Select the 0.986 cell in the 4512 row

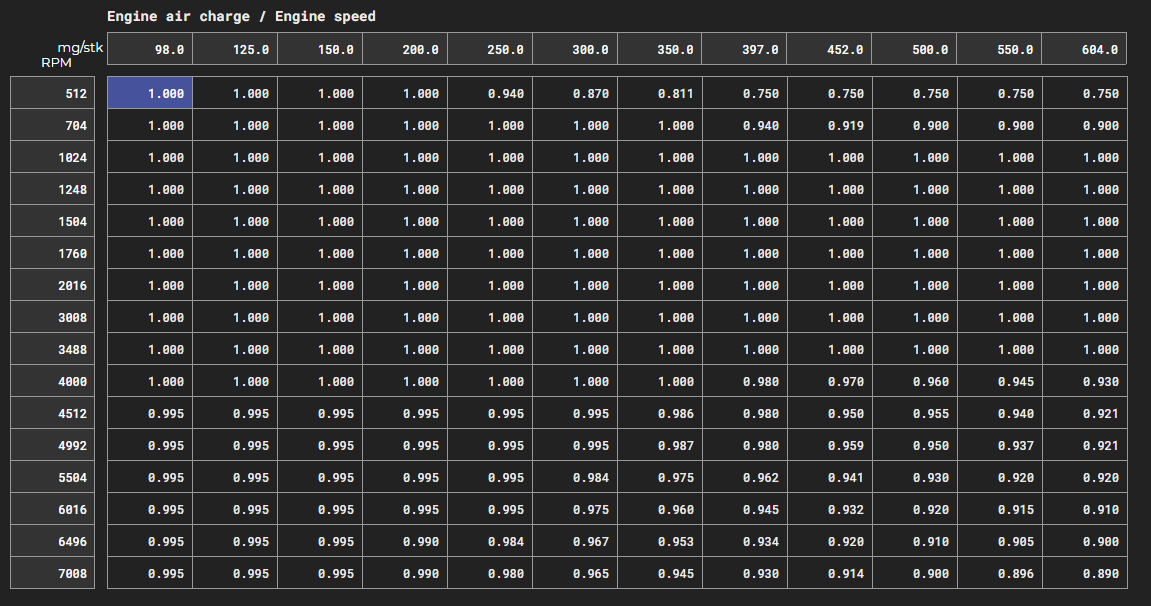(660, 413)
